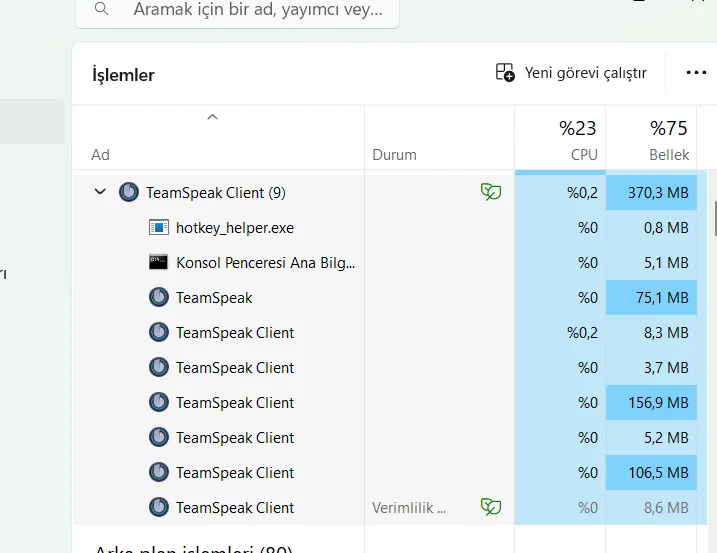717x553 pixels.
Task: Click the 0,8 MB memory cell
Action: pos(652,228)
